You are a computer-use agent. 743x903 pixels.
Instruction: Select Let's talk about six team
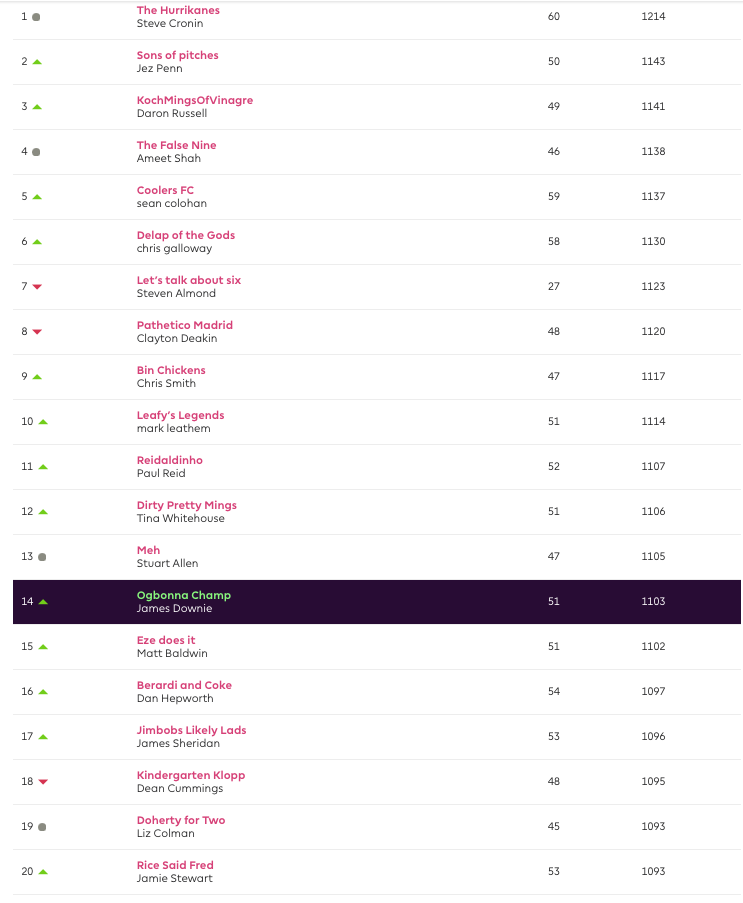(189, 280)
